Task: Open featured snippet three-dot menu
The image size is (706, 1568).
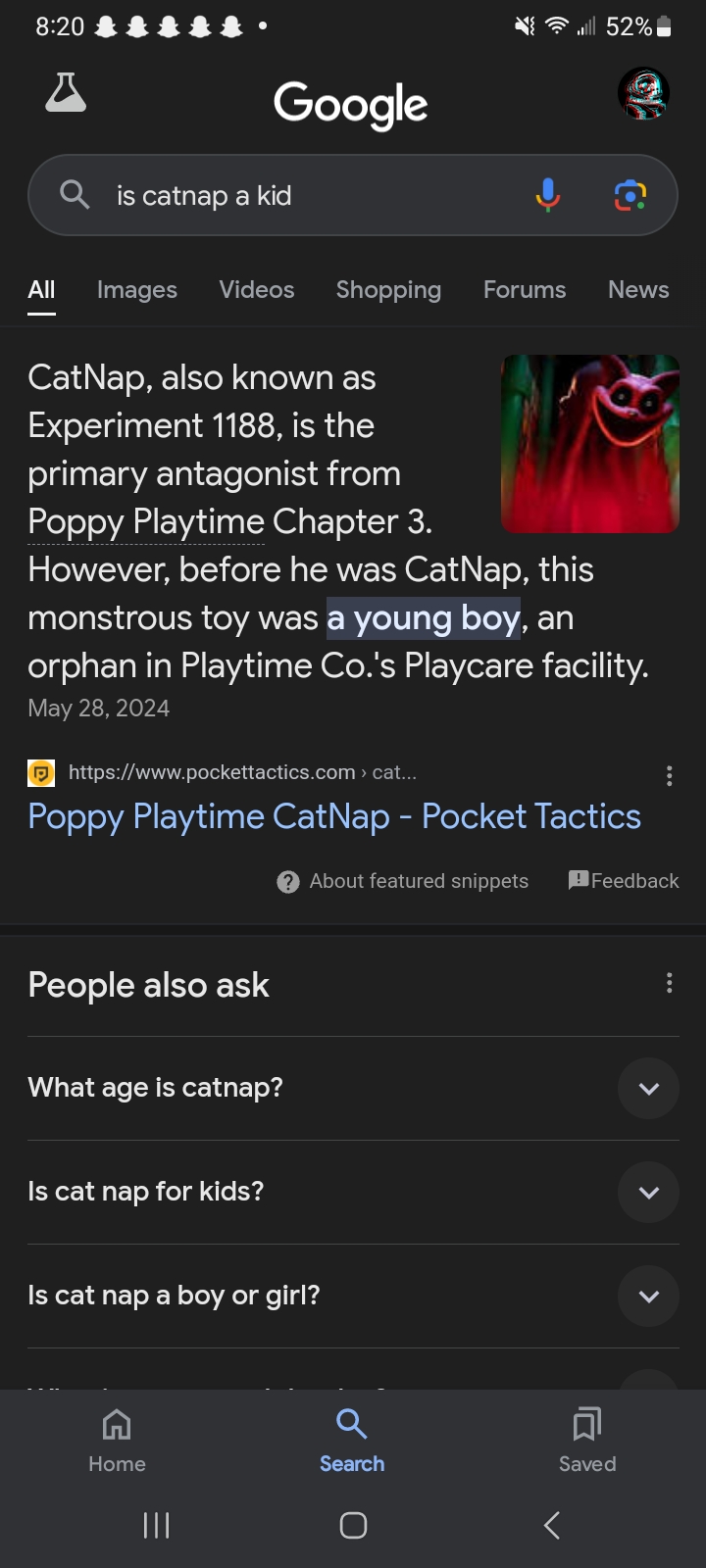Action: [x=669, y=776]
